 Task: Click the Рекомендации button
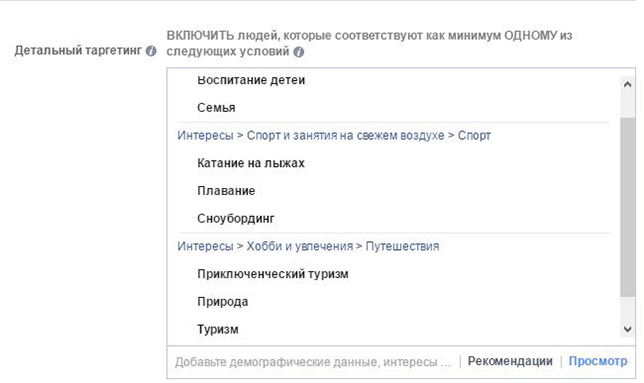pyautogui.click(x=510, y=361)
